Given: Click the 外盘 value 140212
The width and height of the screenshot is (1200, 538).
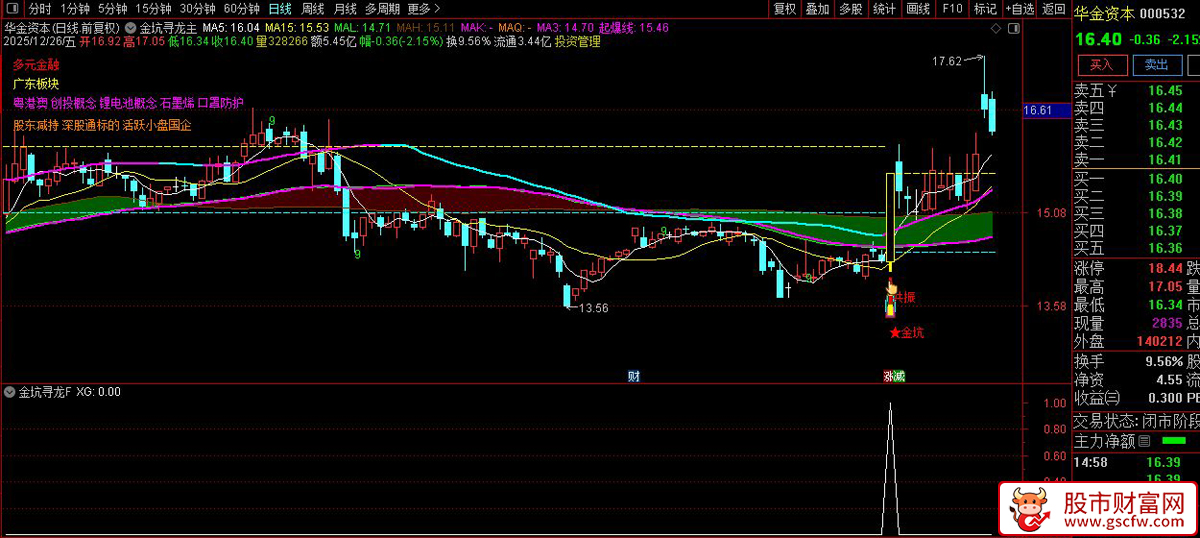Looking at the screenshot, I should (1159, 341).
